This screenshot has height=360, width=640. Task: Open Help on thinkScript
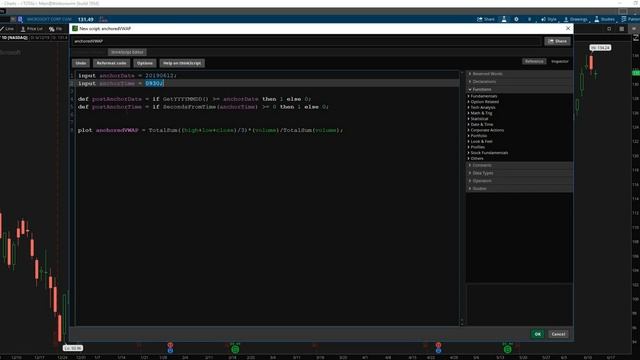[x=182, y=63]
